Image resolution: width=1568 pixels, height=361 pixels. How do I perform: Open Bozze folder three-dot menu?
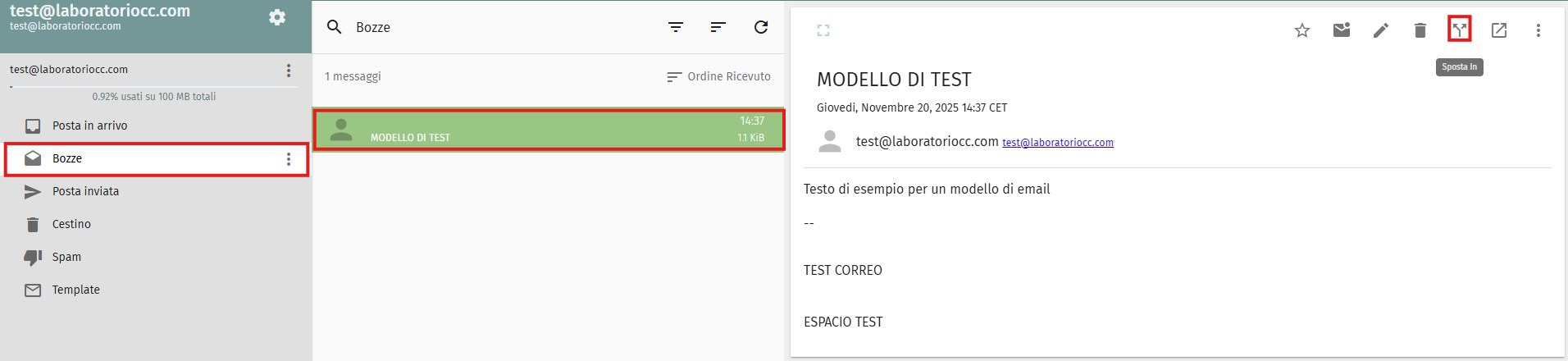pos(289,159)
